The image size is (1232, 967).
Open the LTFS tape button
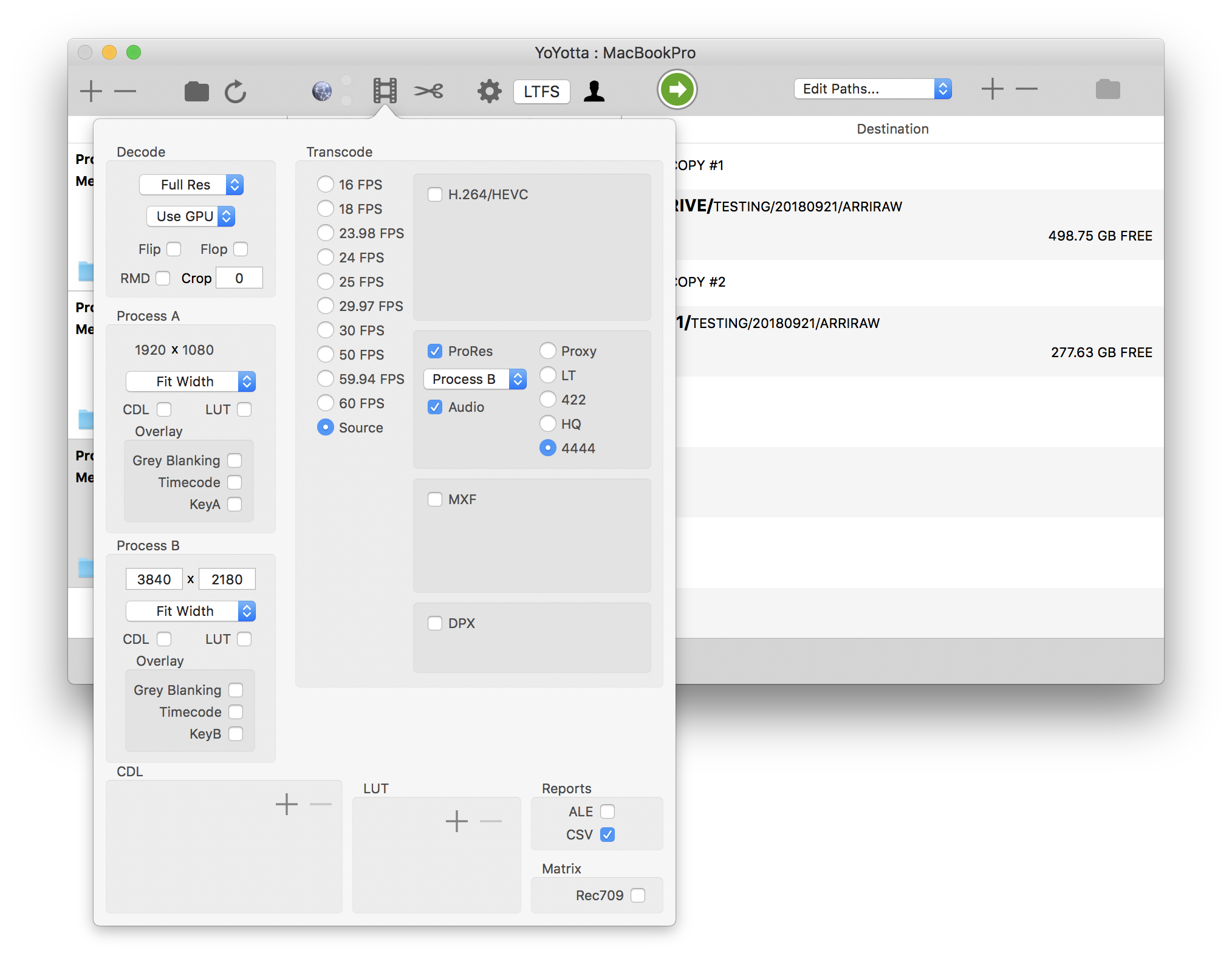coord(541,91)
